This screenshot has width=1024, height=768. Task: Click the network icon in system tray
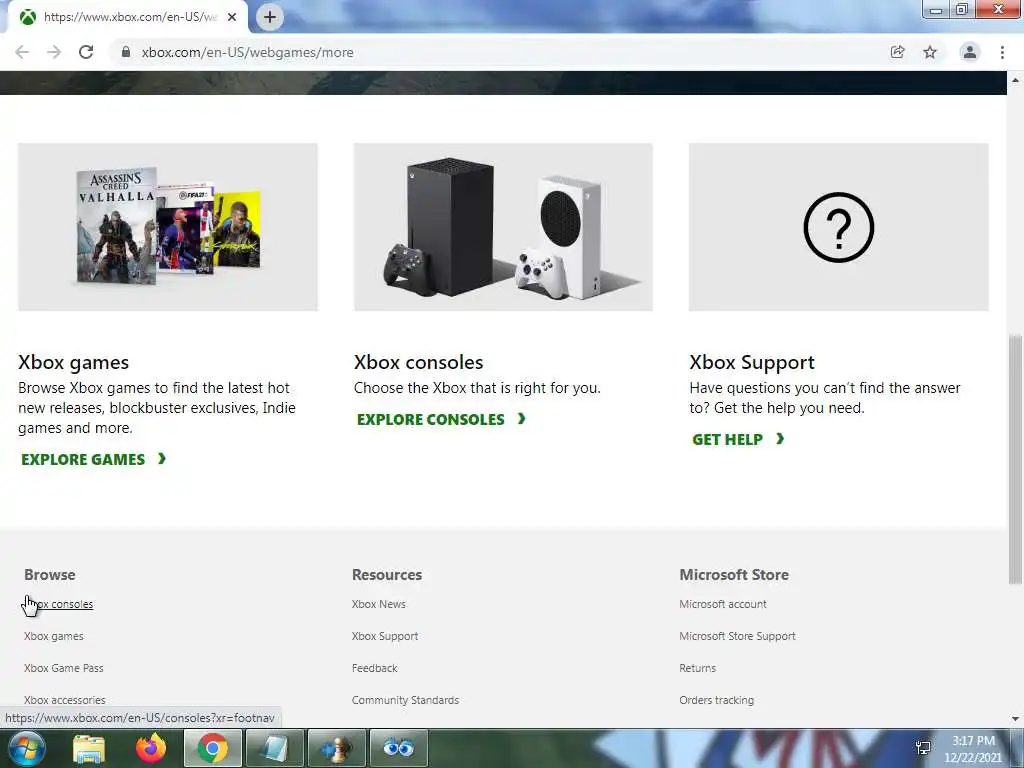923,748
